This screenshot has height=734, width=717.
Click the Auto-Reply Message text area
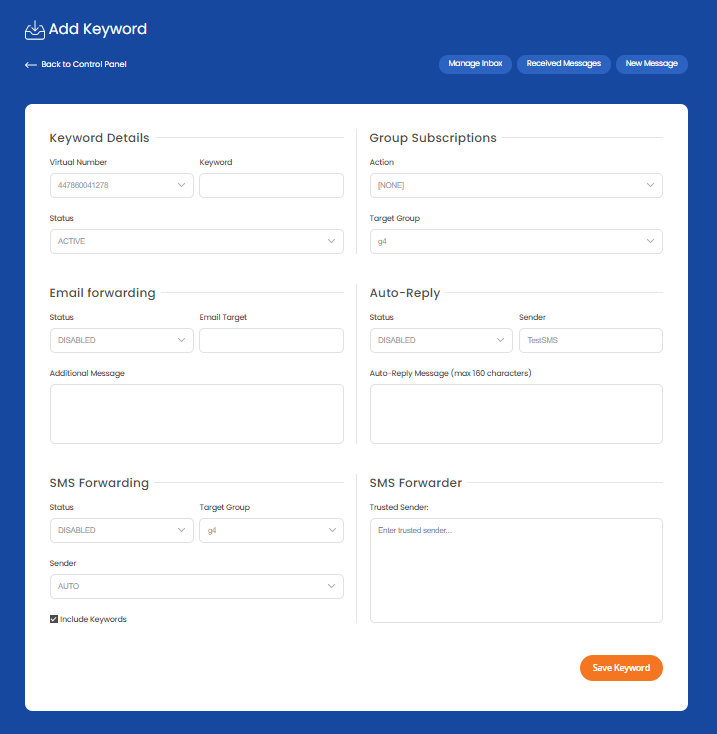515,413
